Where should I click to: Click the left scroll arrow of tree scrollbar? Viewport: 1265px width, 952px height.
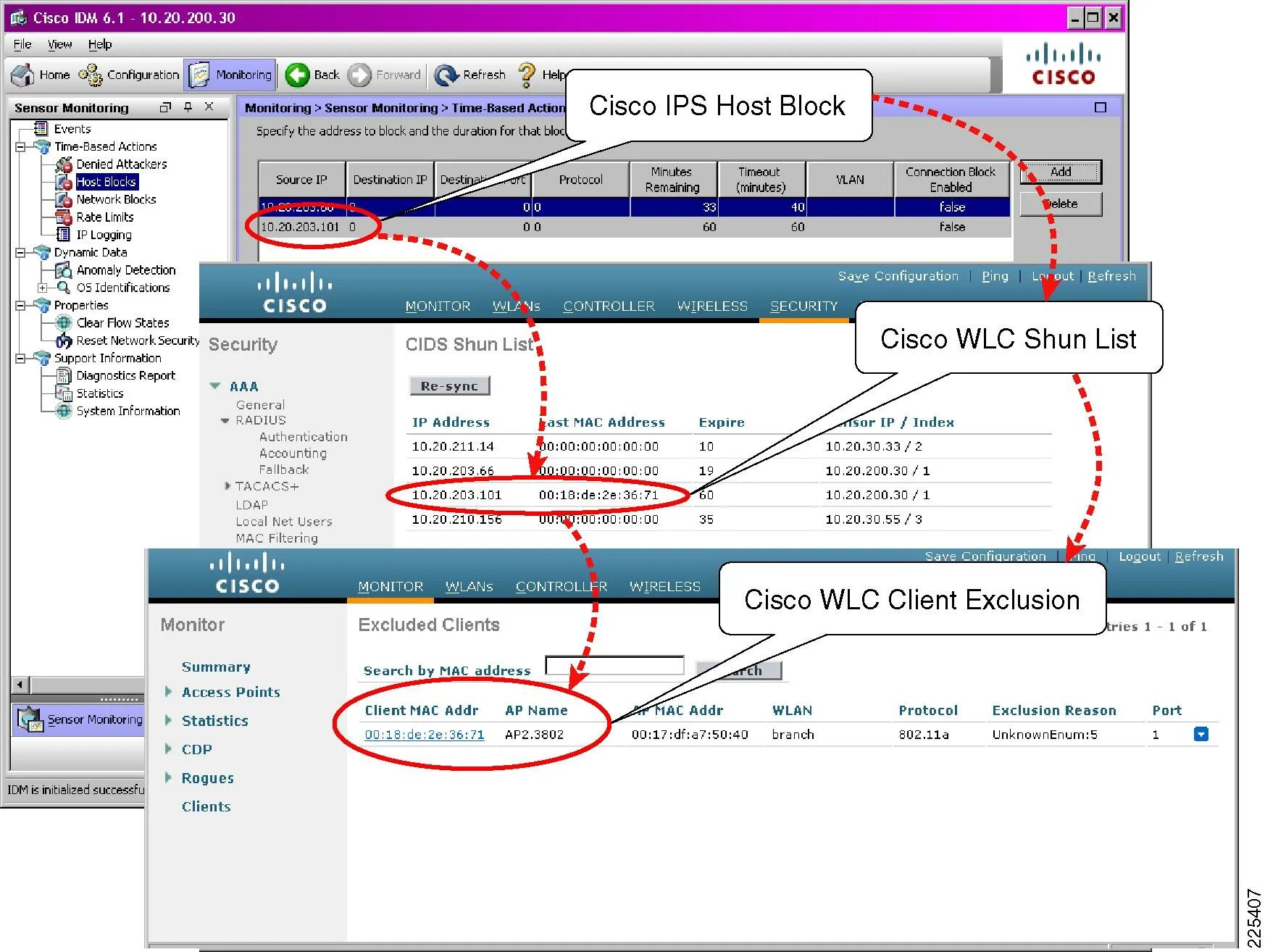tap(20, 685)
